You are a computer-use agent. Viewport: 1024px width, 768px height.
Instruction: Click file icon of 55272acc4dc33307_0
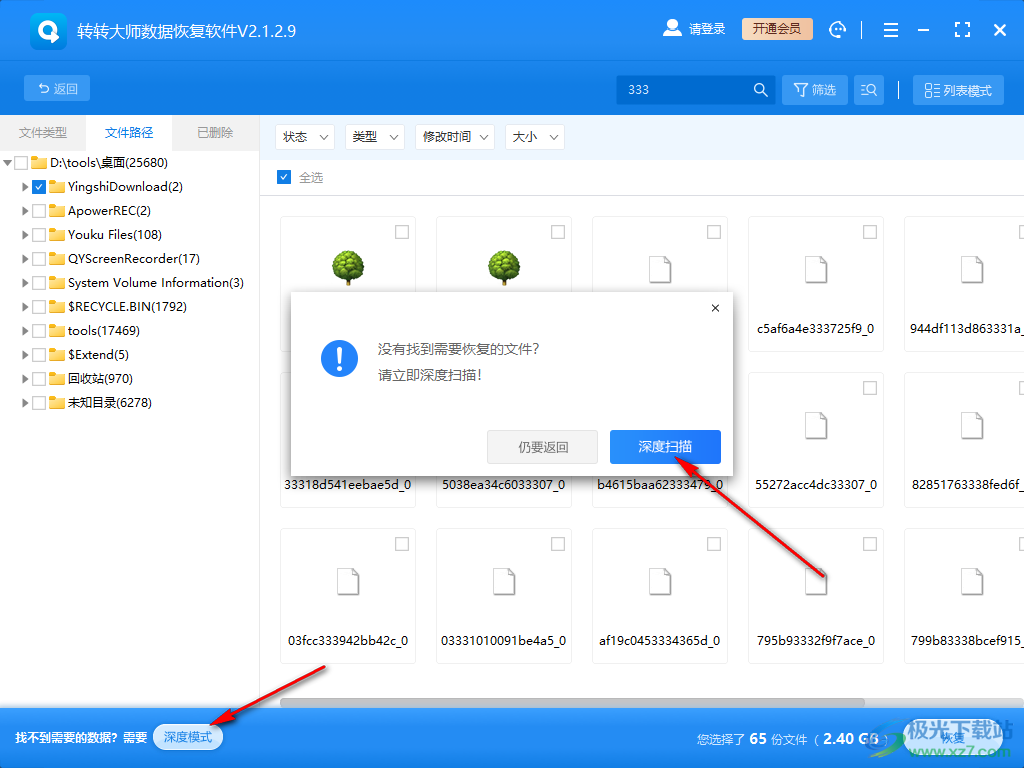[816, 426]
